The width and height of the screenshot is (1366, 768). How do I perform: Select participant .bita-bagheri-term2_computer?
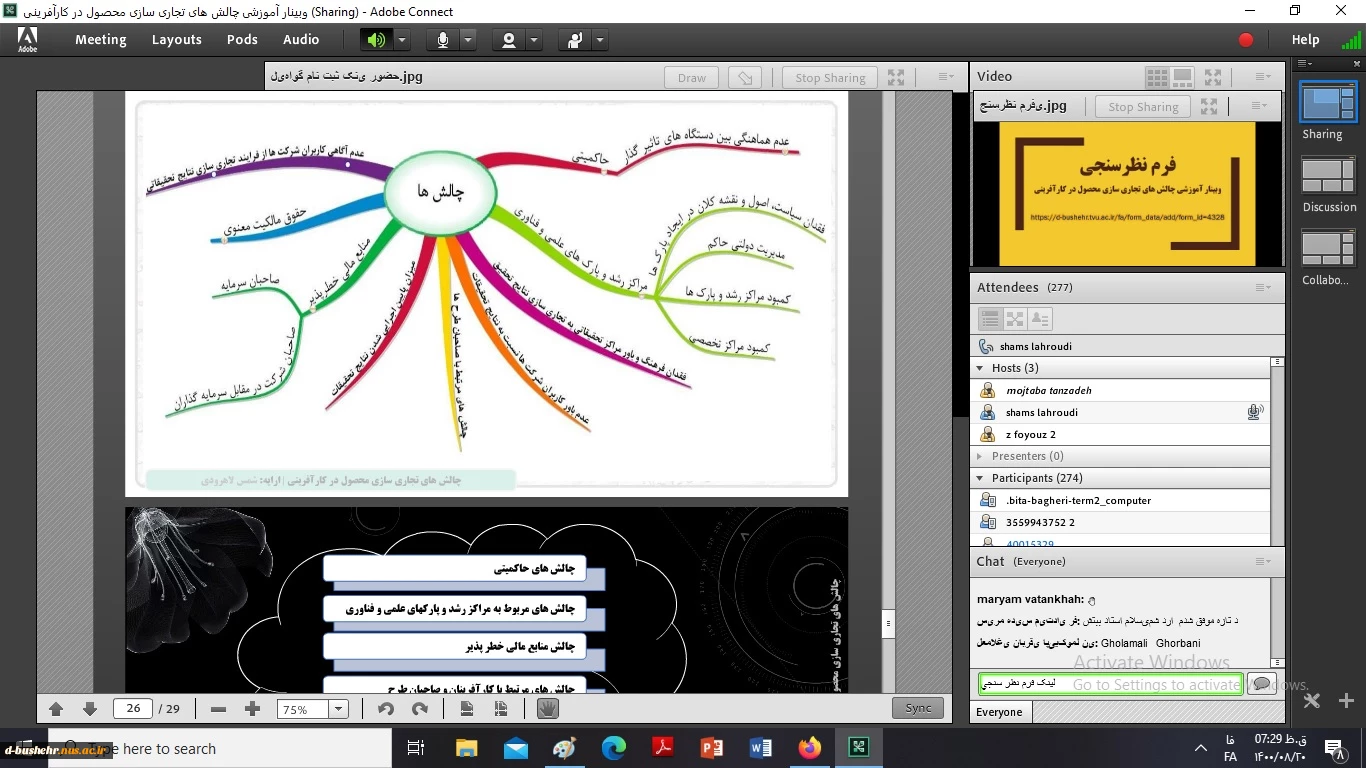point(1121,500)
